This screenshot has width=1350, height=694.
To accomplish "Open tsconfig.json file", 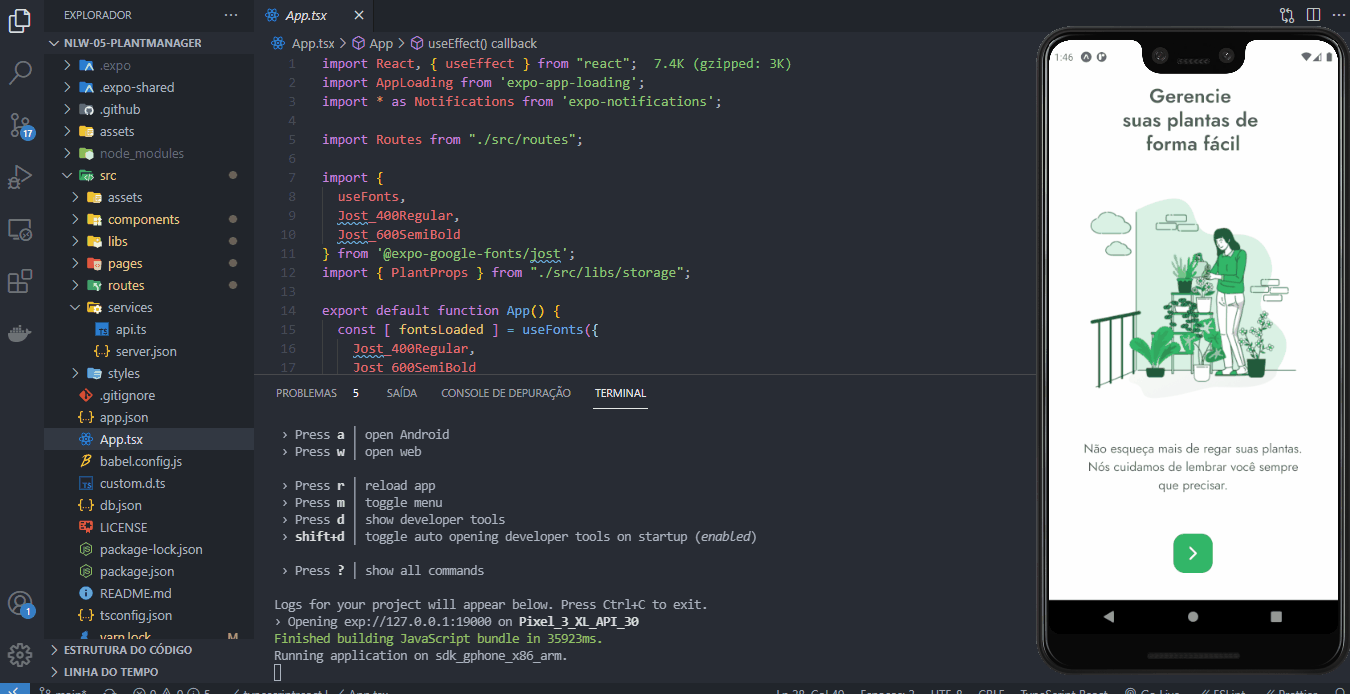I will (x=149, y=615).
